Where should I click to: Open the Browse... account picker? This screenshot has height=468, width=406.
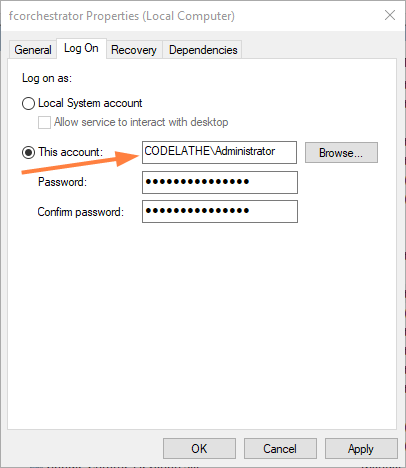tap(341, 153)
